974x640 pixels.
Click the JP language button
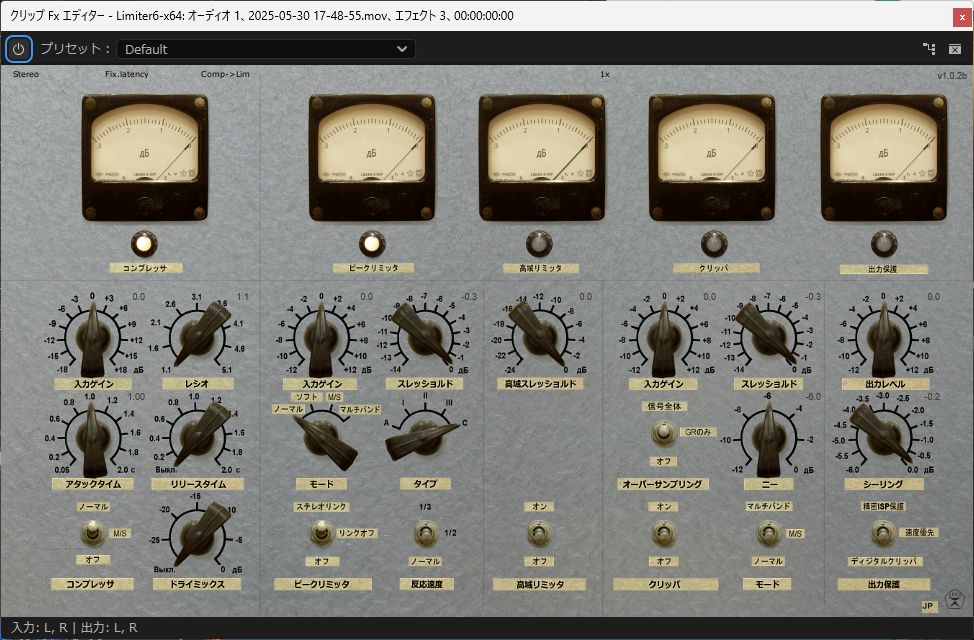point(927,605)
